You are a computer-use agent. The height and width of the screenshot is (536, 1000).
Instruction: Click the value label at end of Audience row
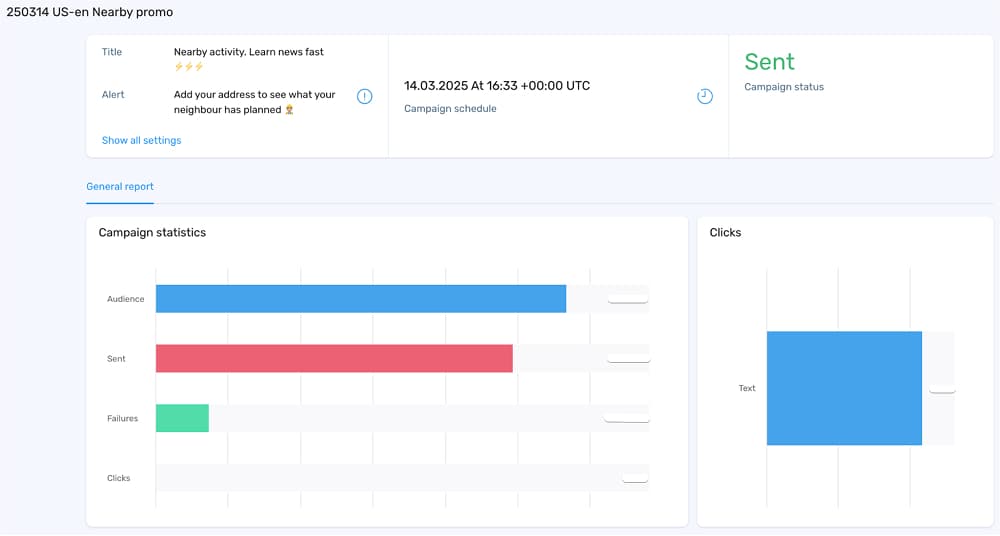[628, 299]
